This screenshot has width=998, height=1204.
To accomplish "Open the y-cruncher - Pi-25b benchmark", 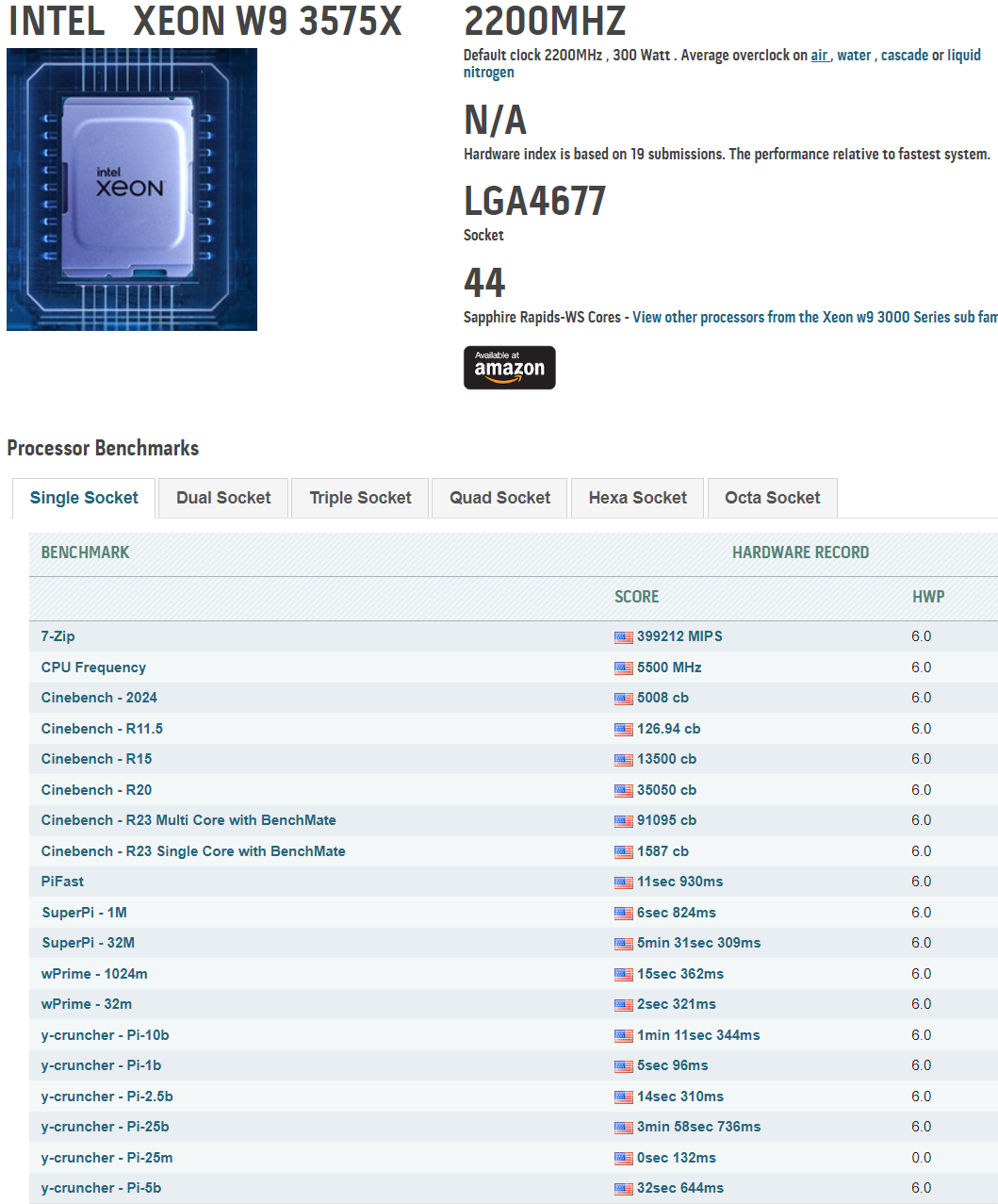I will [105, 1127].
